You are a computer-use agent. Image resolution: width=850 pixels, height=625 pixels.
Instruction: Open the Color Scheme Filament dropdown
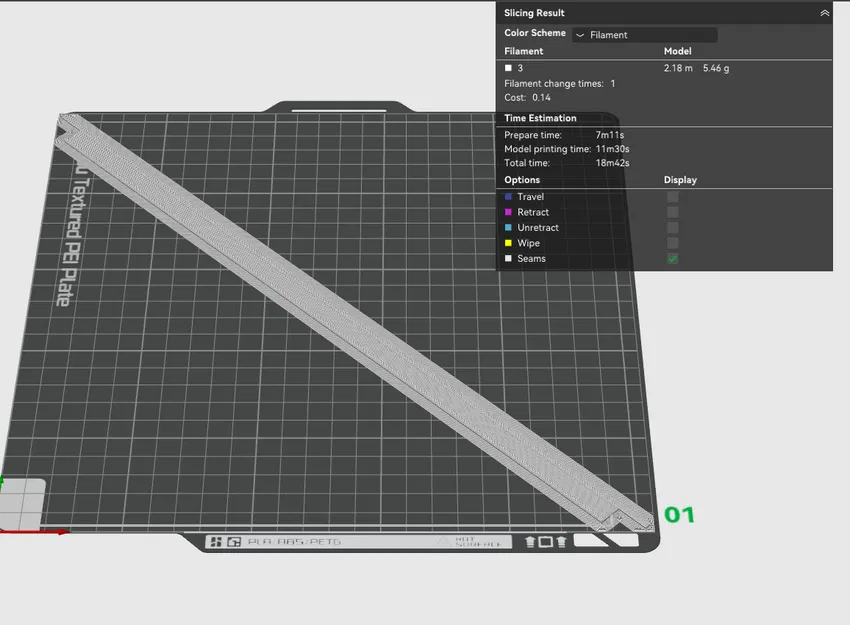[645, 35]
